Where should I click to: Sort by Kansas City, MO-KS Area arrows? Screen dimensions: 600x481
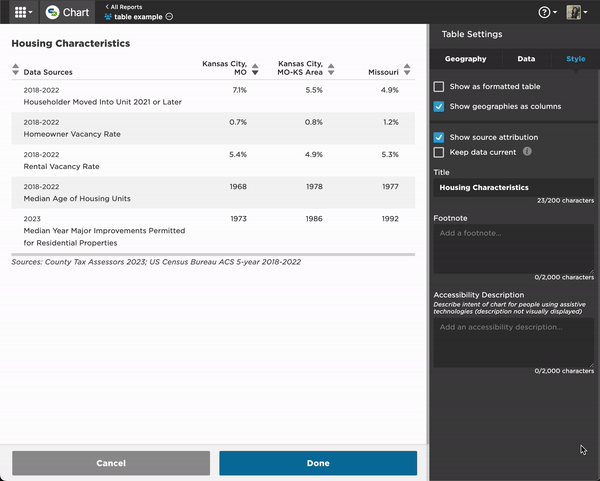331,69
